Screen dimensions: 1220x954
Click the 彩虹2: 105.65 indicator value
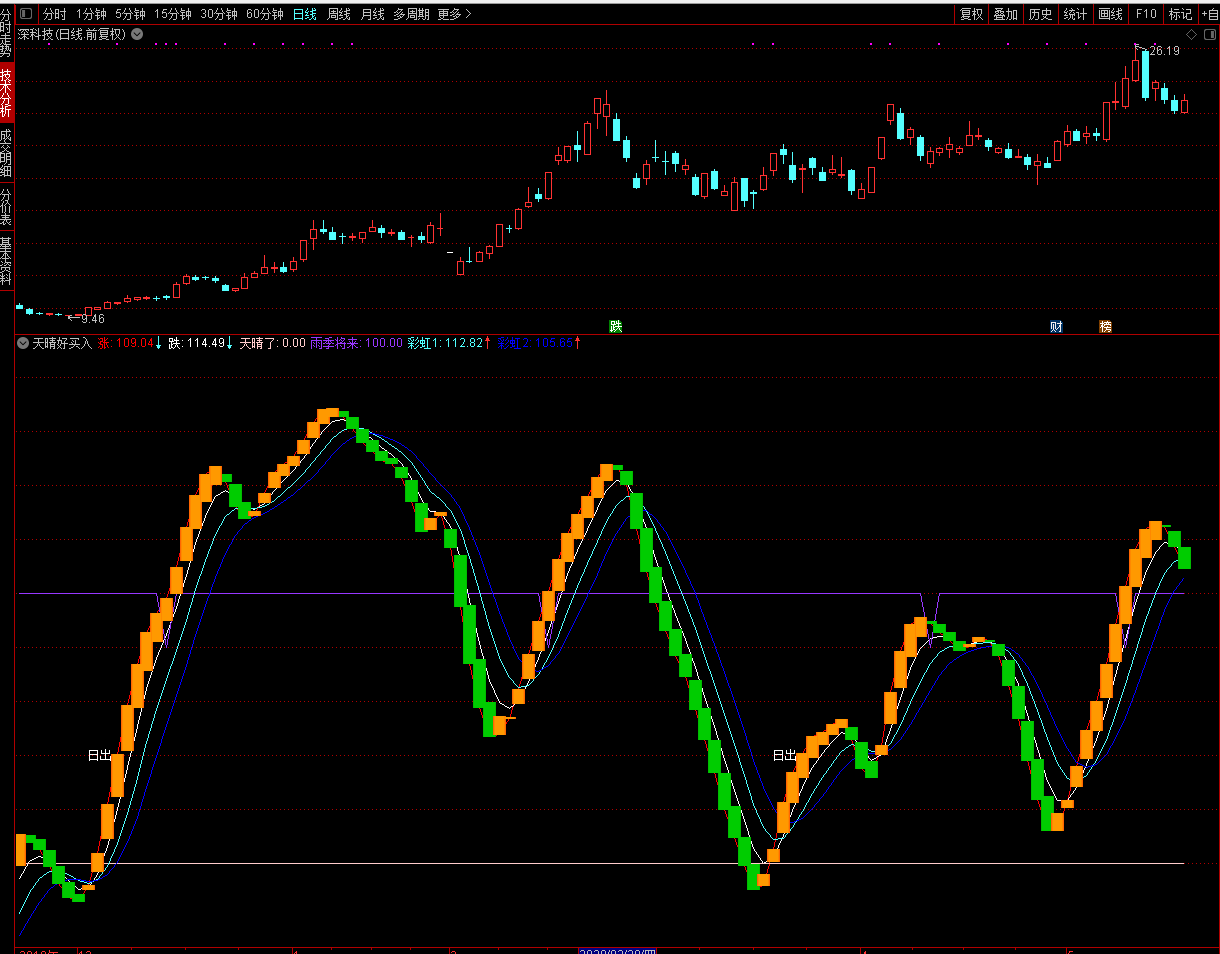tap(539, 343)
